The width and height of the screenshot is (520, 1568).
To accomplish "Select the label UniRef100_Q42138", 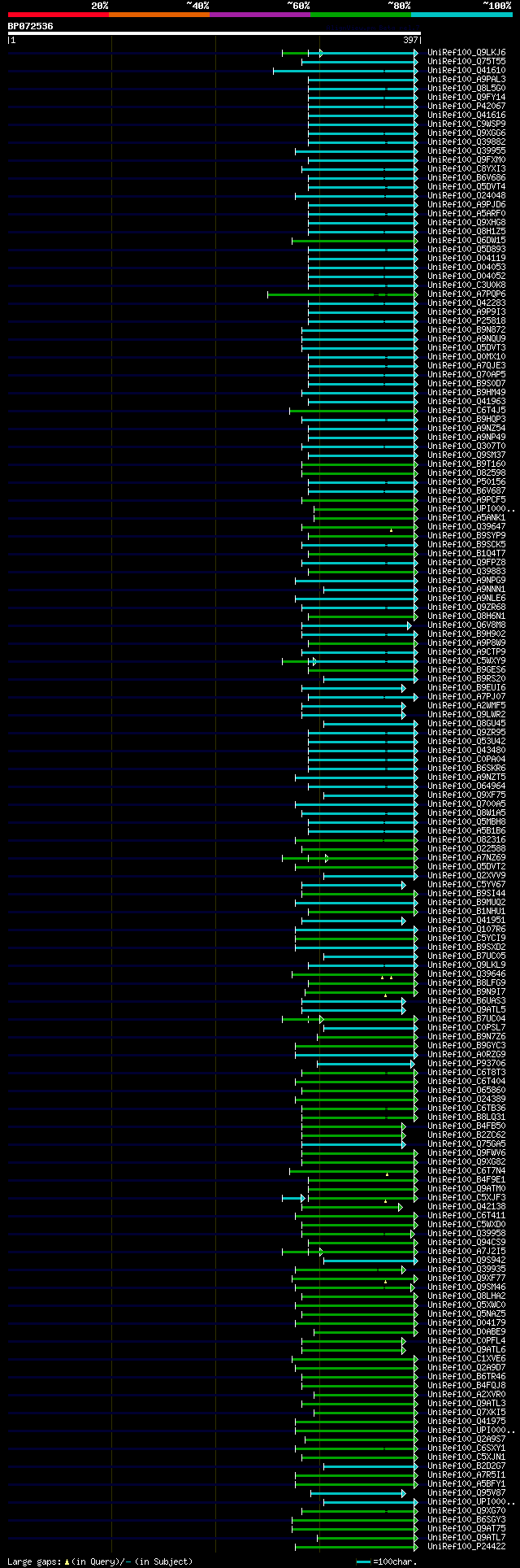I will click(x=466, y=1206).
